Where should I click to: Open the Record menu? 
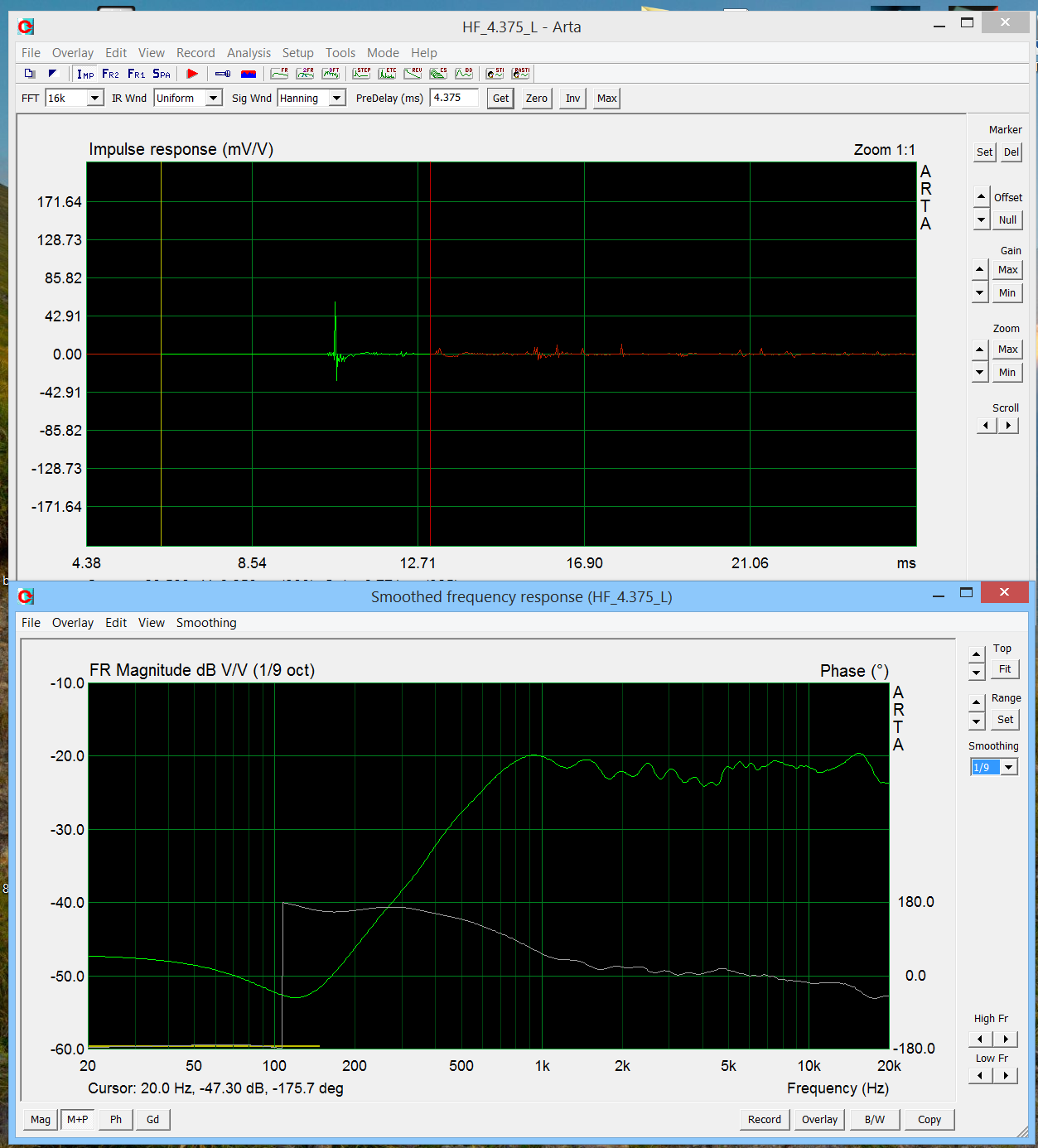tap(196, 53)
